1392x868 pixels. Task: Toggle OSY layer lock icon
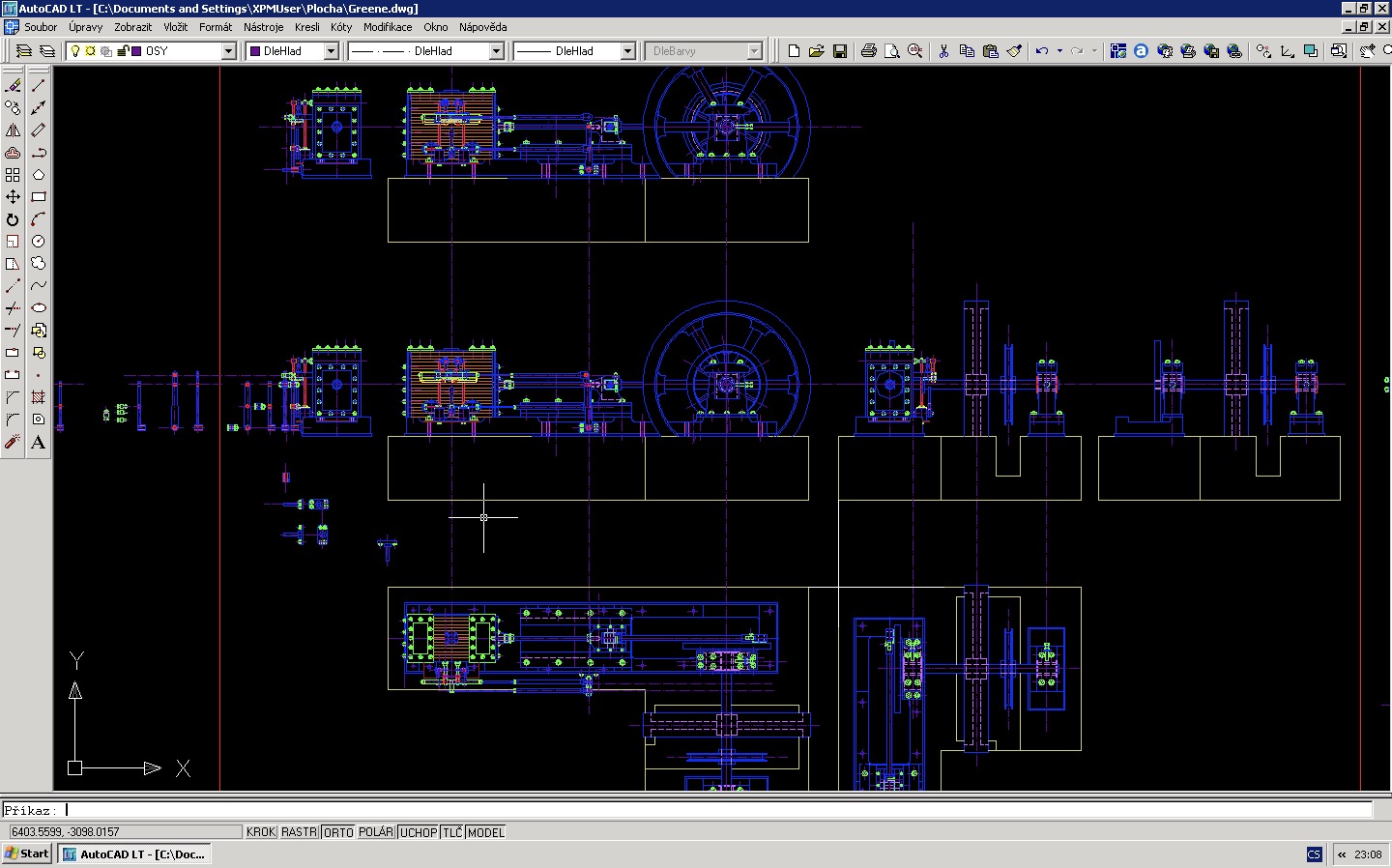click(123, 51)
